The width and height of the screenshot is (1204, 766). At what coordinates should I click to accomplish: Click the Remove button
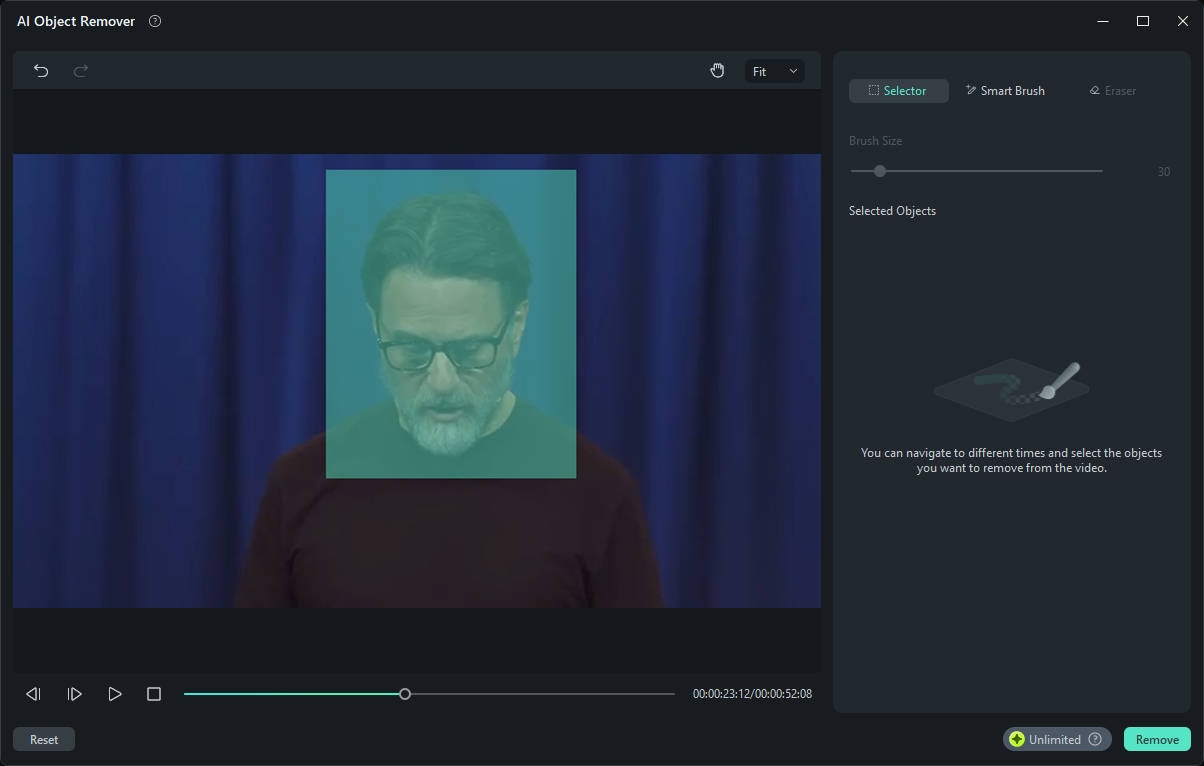coord(1157,740)
